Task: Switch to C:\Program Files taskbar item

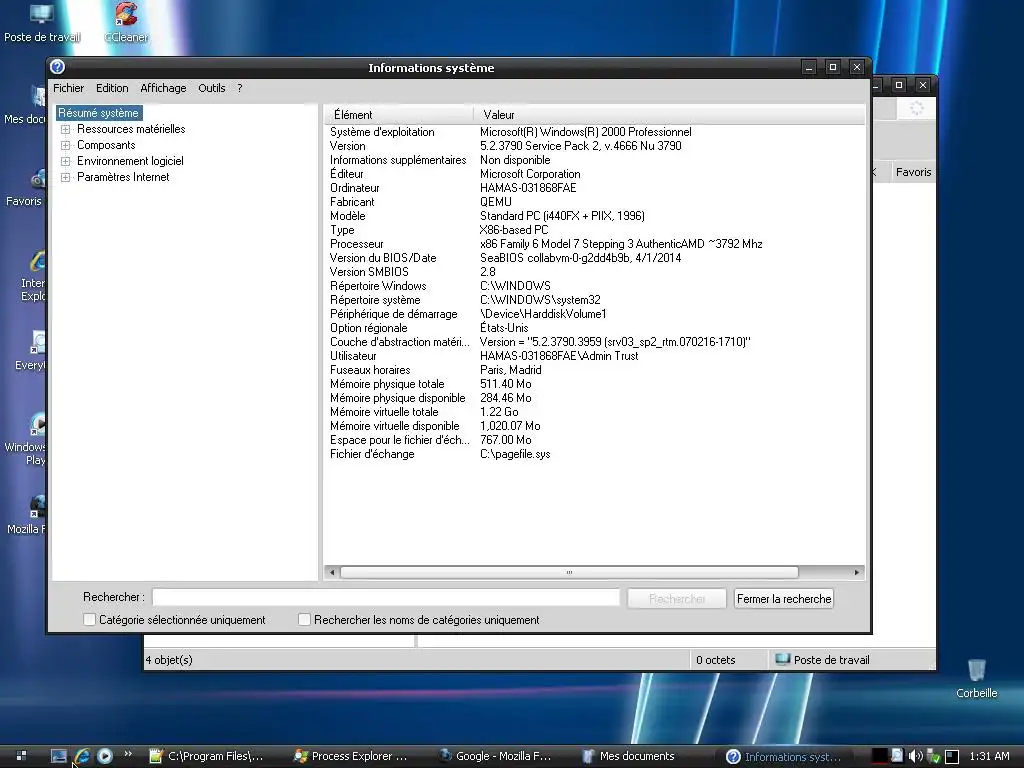Action: [208, 756]
